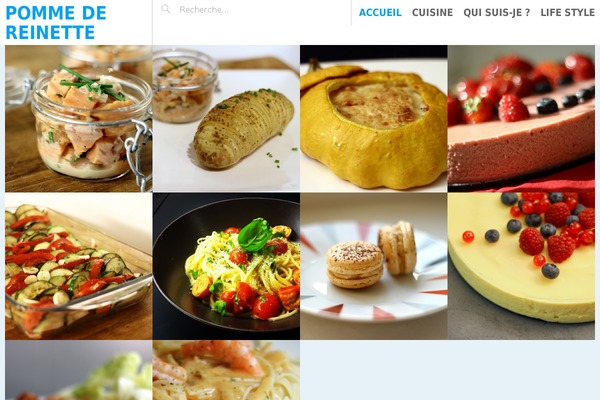Open the yellow cake with raspberries photo

(x=521, y=266)
